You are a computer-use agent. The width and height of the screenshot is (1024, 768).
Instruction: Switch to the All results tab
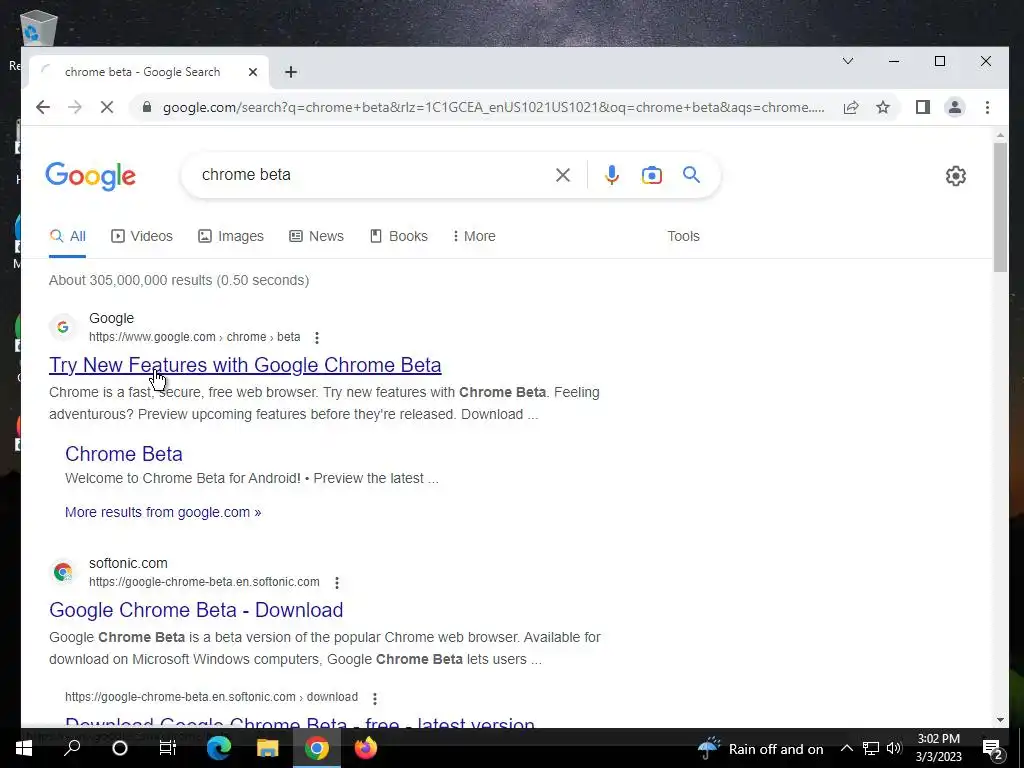(x=68, y=236)
